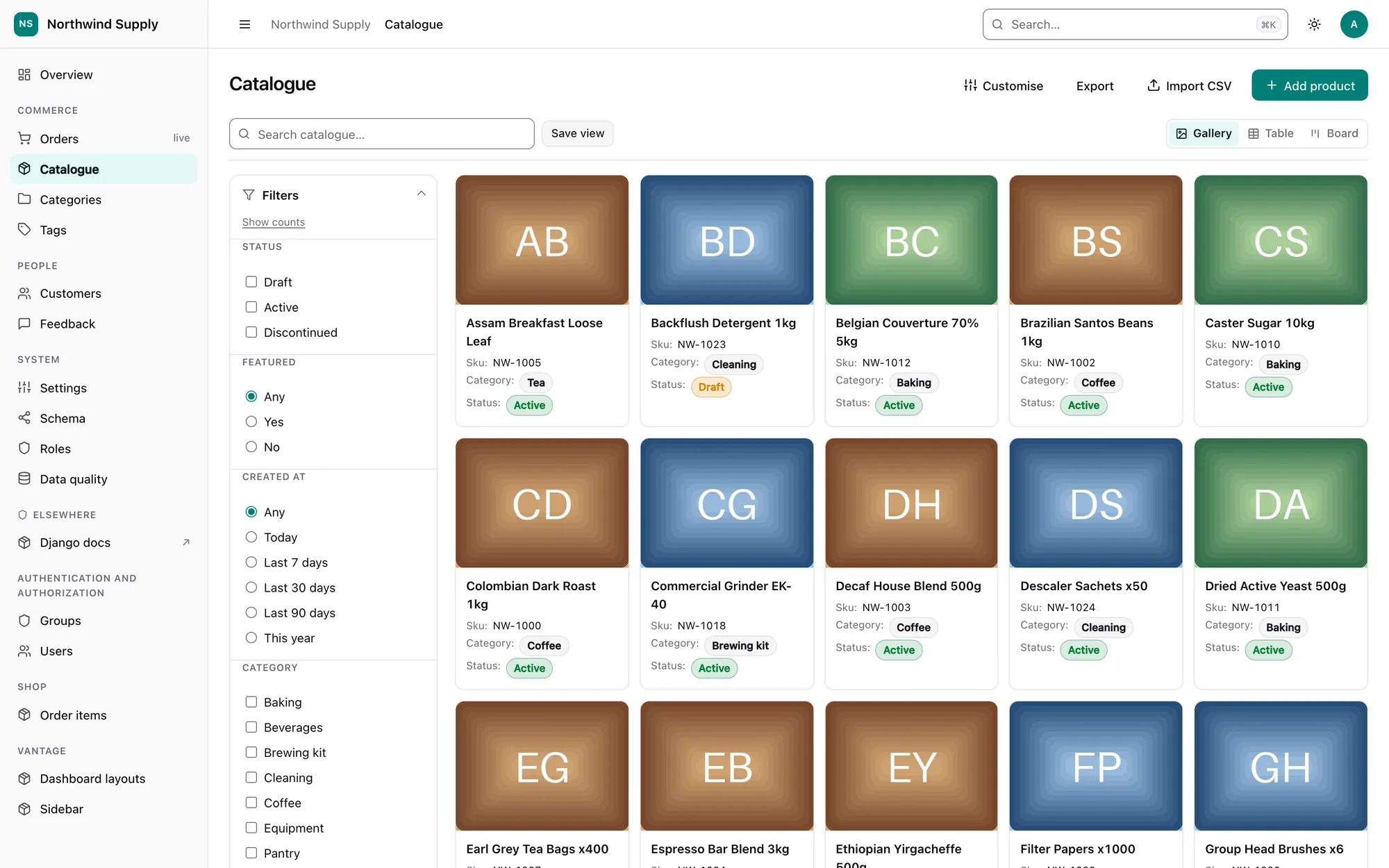Click the Filters funnel icon
The width and height of the screenshot is (1389, 868).
(249, 195)
